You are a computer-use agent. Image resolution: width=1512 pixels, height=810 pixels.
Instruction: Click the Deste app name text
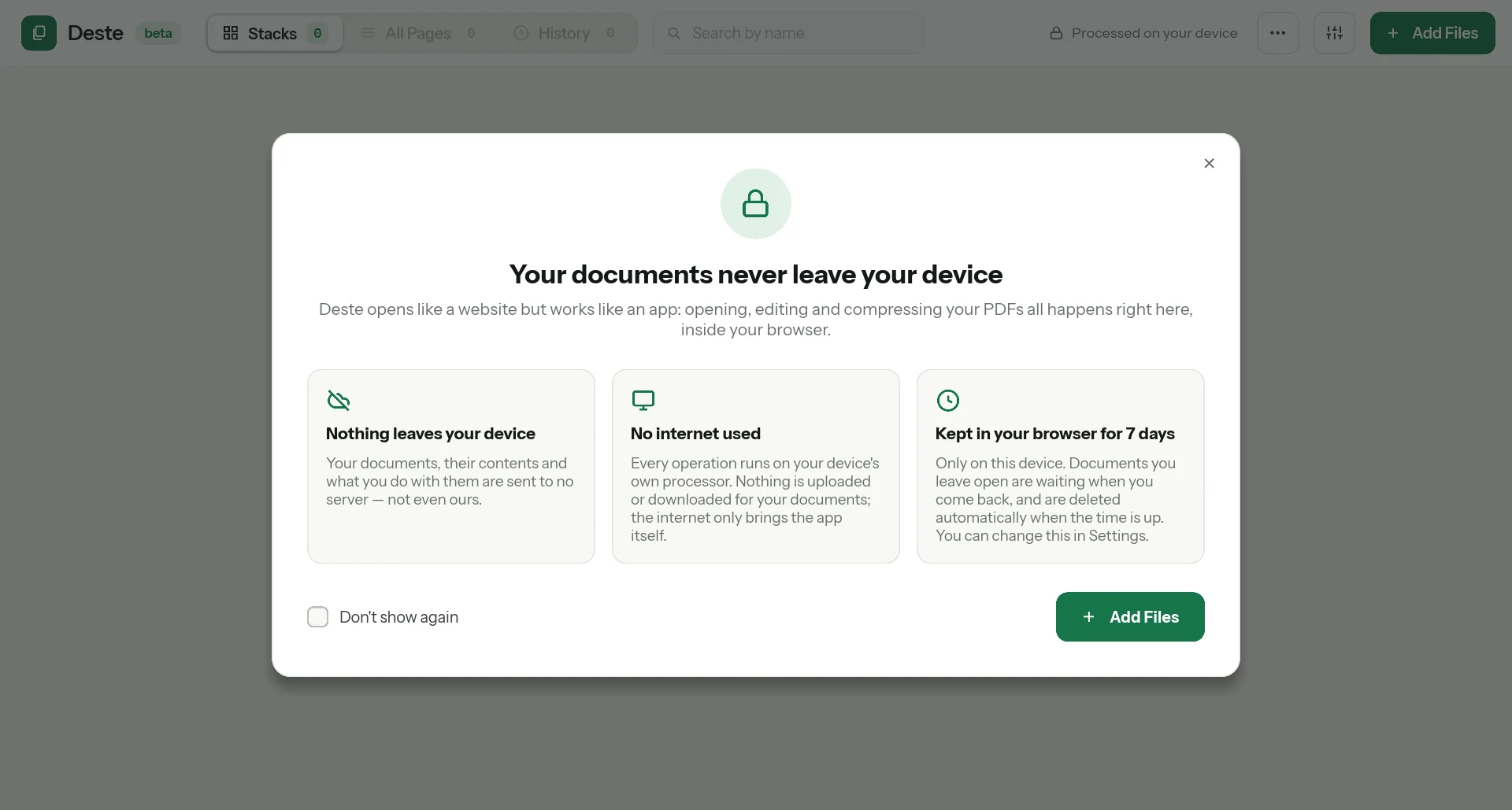pos(95,33)
